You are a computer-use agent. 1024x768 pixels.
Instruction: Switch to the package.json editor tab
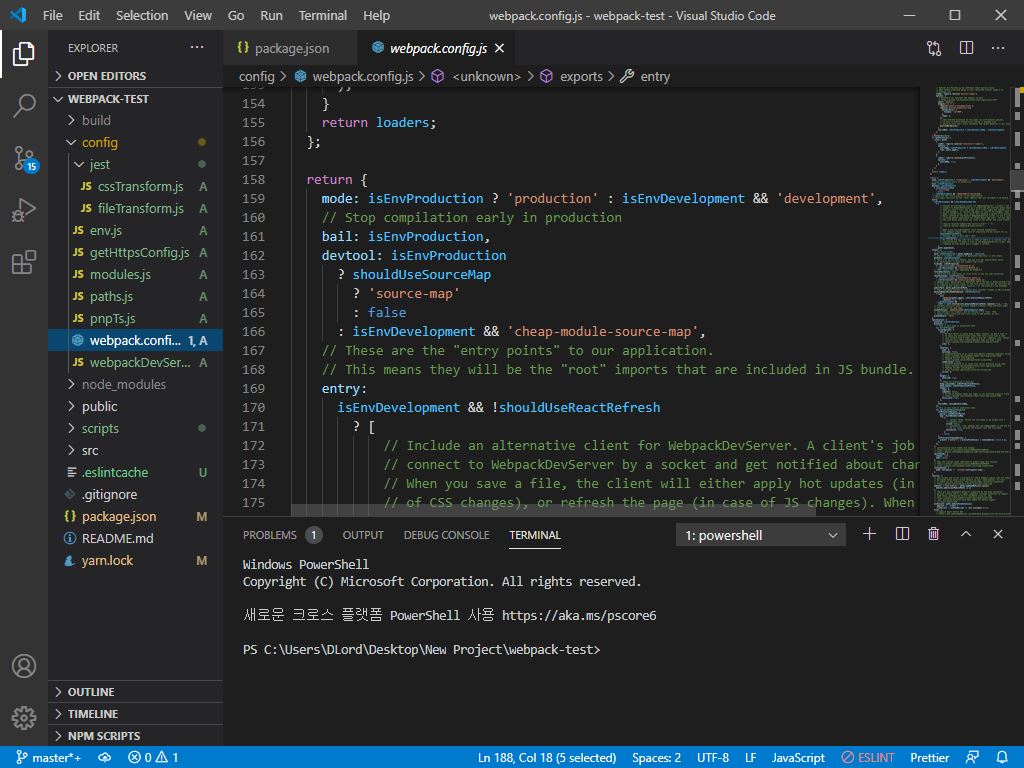click(x=291, y=48)
